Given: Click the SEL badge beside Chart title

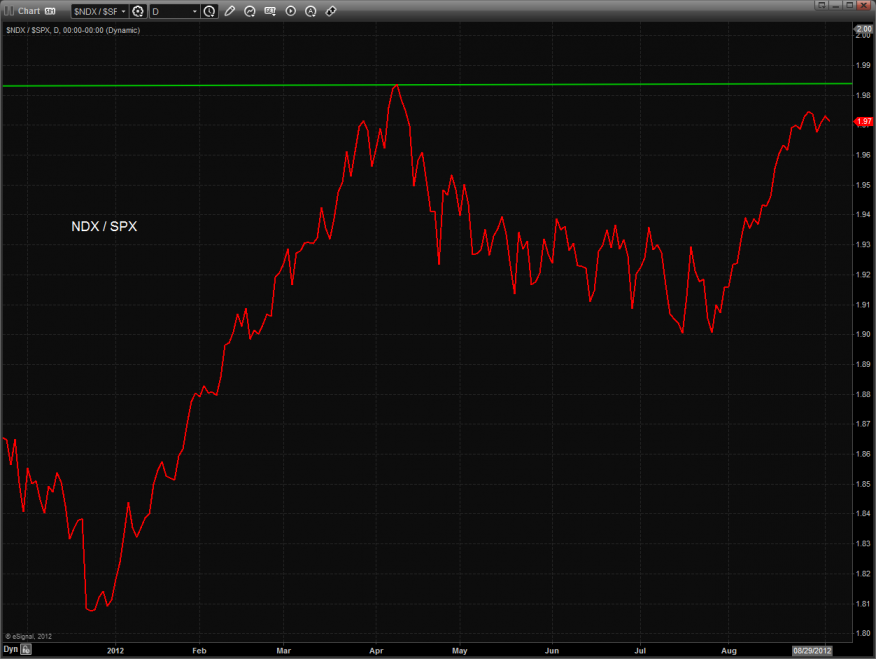Looking at the screenshot, I should pos(50,12).
